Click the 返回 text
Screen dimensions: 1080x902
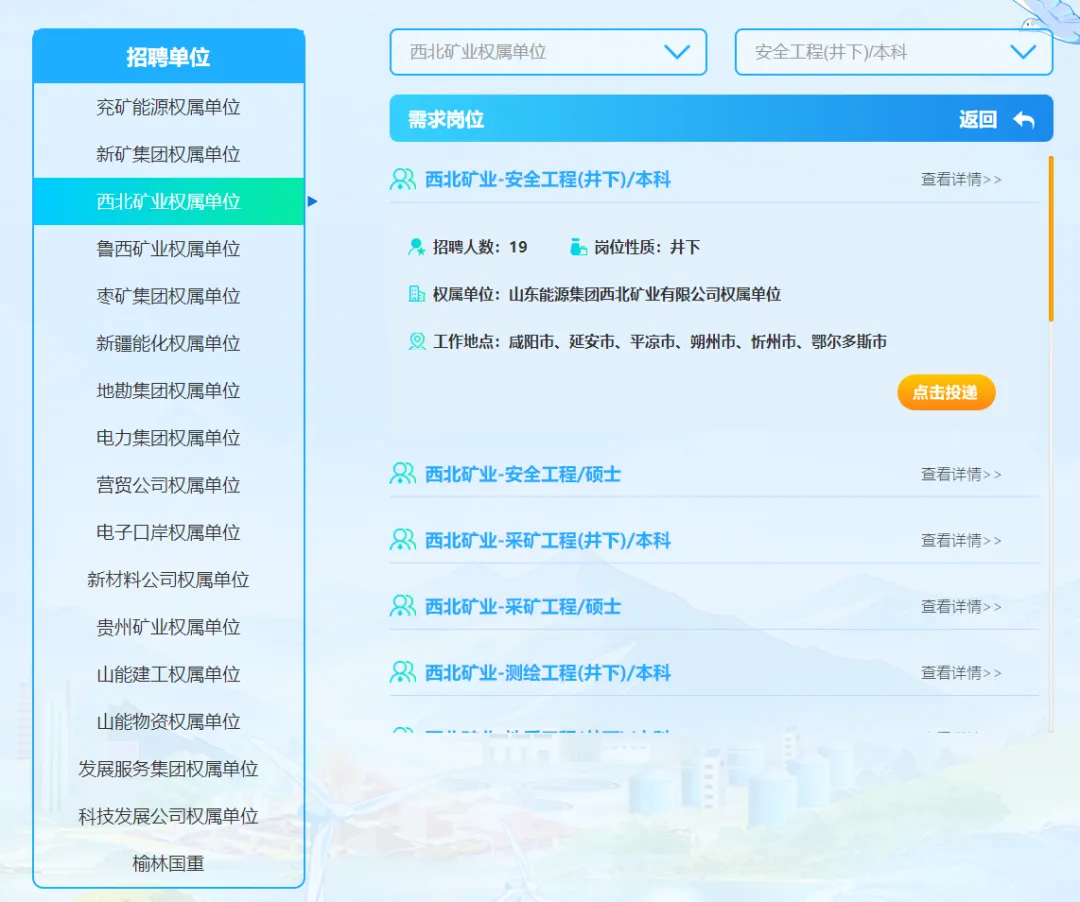point(978,120)
